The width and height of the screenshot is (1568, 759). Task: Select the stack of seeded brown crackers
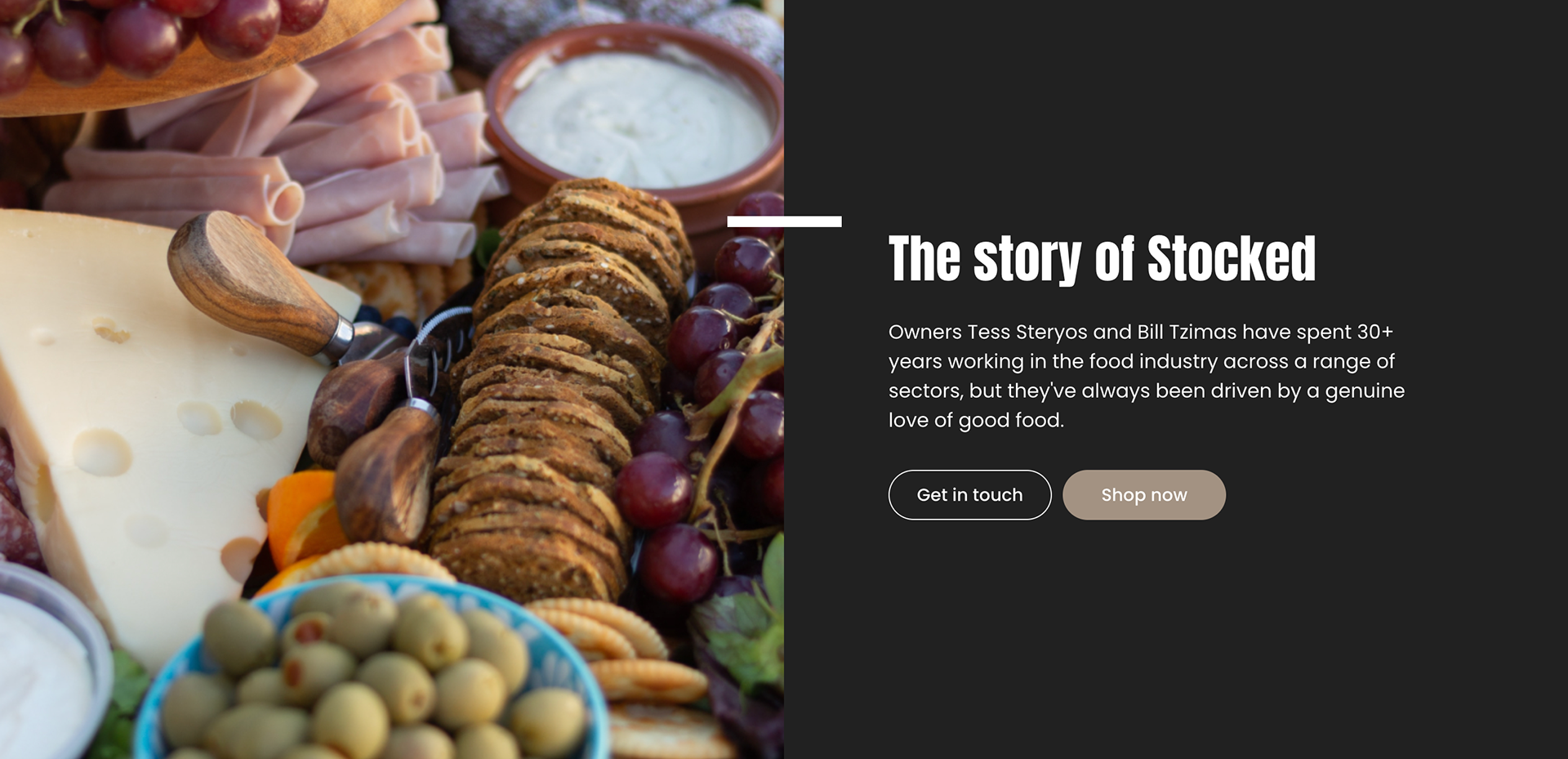(x=555, y=384)
